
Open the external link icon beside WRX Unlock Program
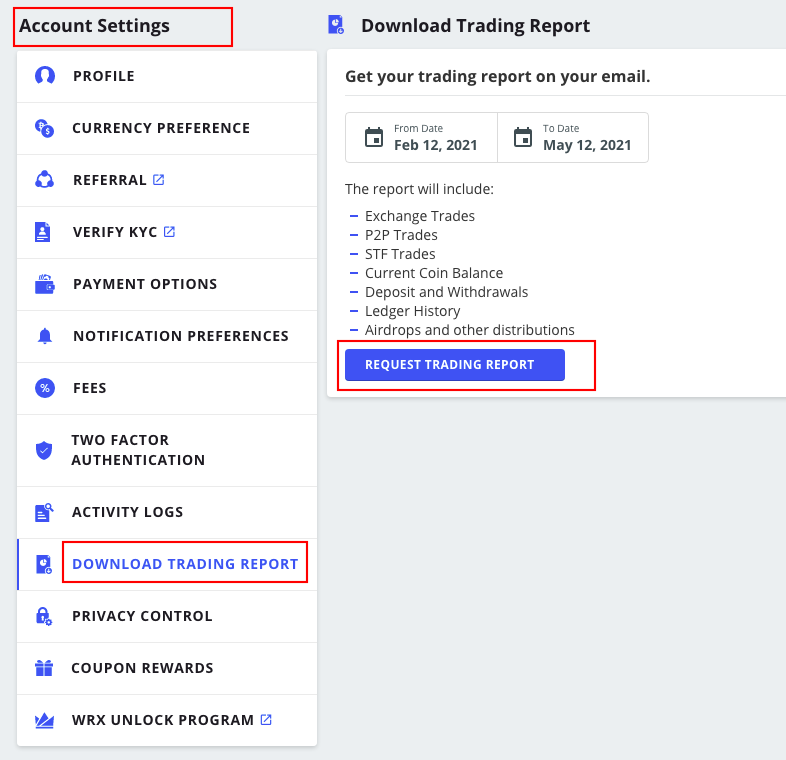[x=266, y=719]
